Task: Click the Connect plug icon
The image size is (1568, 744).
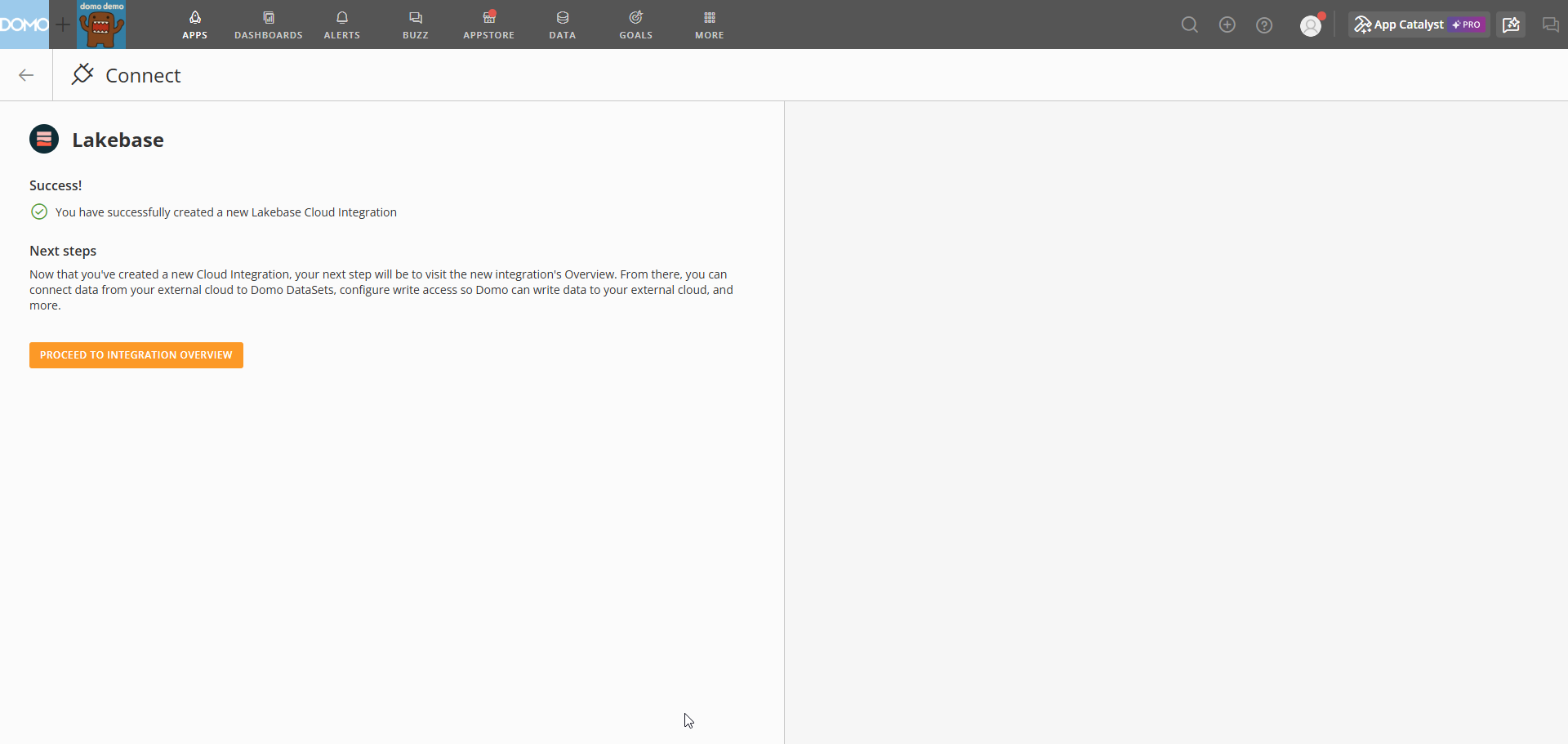Action: [82, 74]
